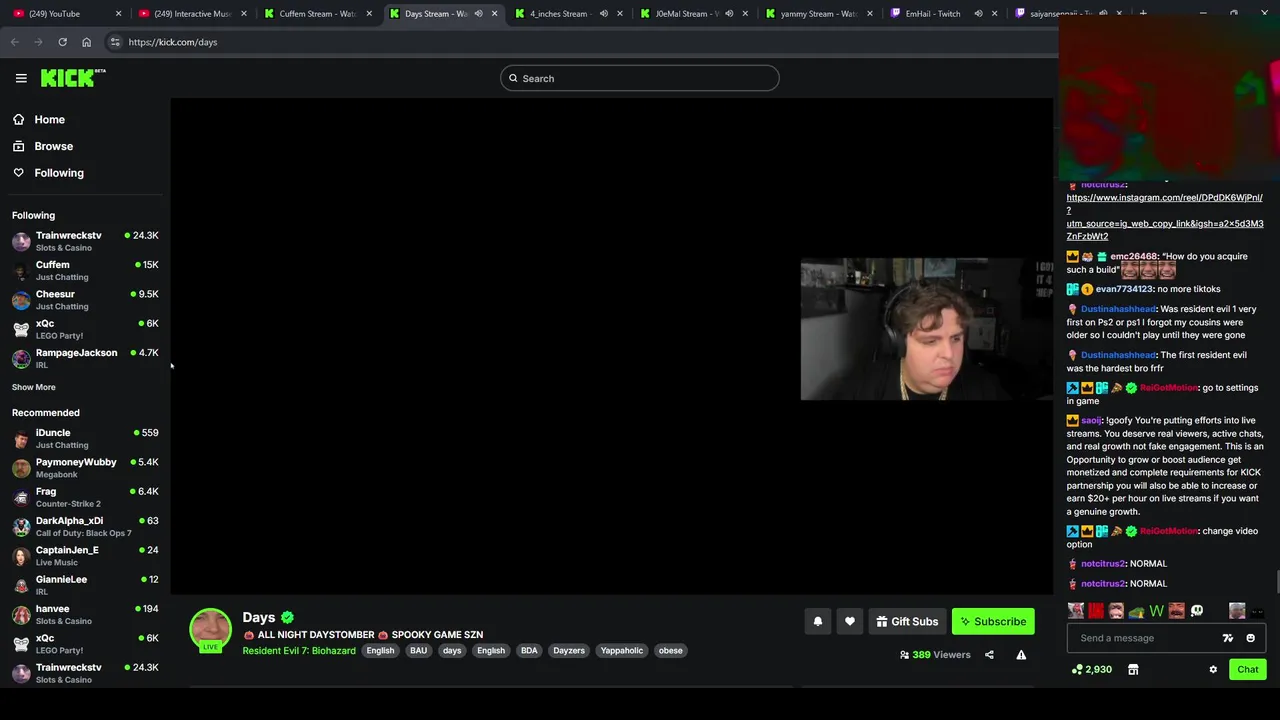The width and height of the screenshot is (1280, 720).
Task: Open DarkAlpha_xDi recommended channel
Action: click(x=85, y=526)
